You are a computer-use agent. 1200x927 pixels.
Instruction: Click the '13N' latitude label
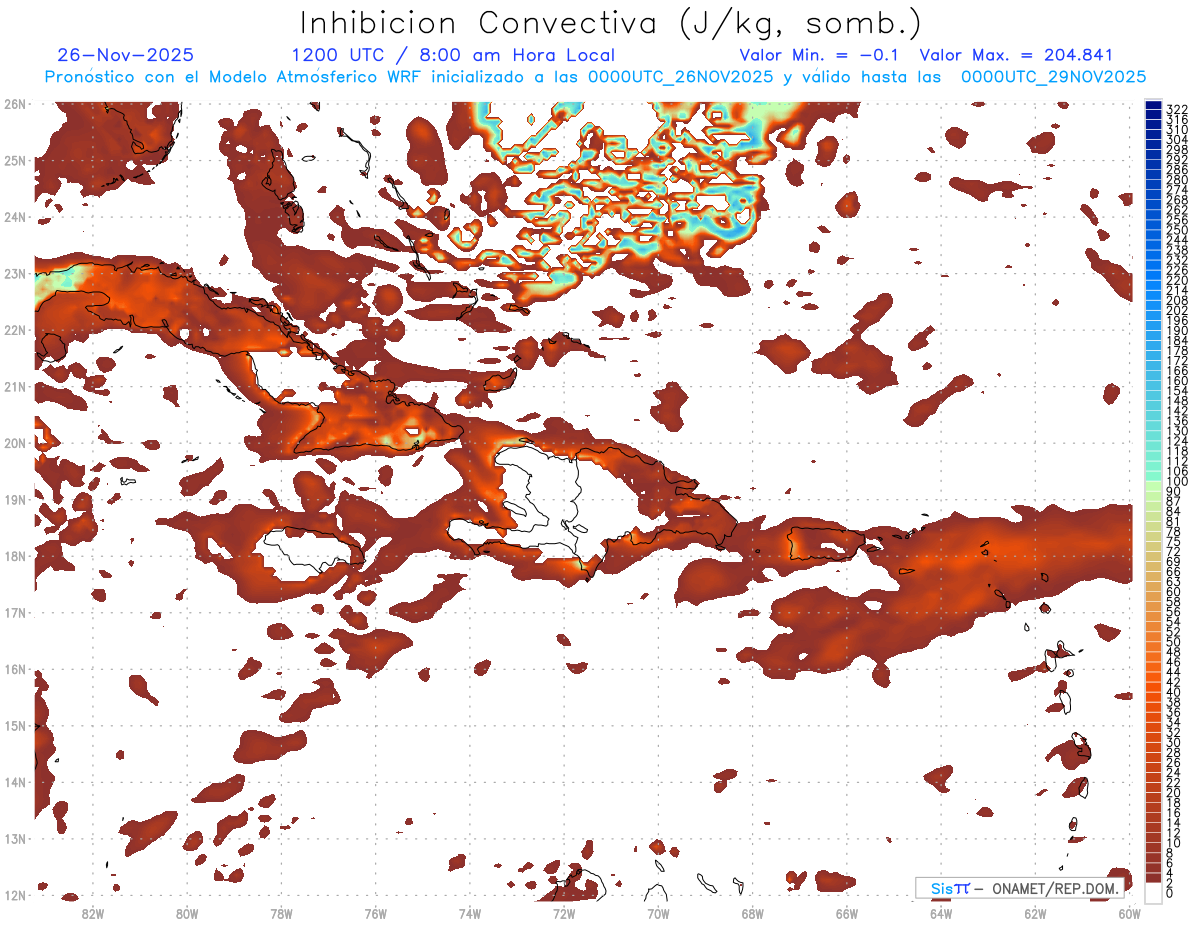15,838
